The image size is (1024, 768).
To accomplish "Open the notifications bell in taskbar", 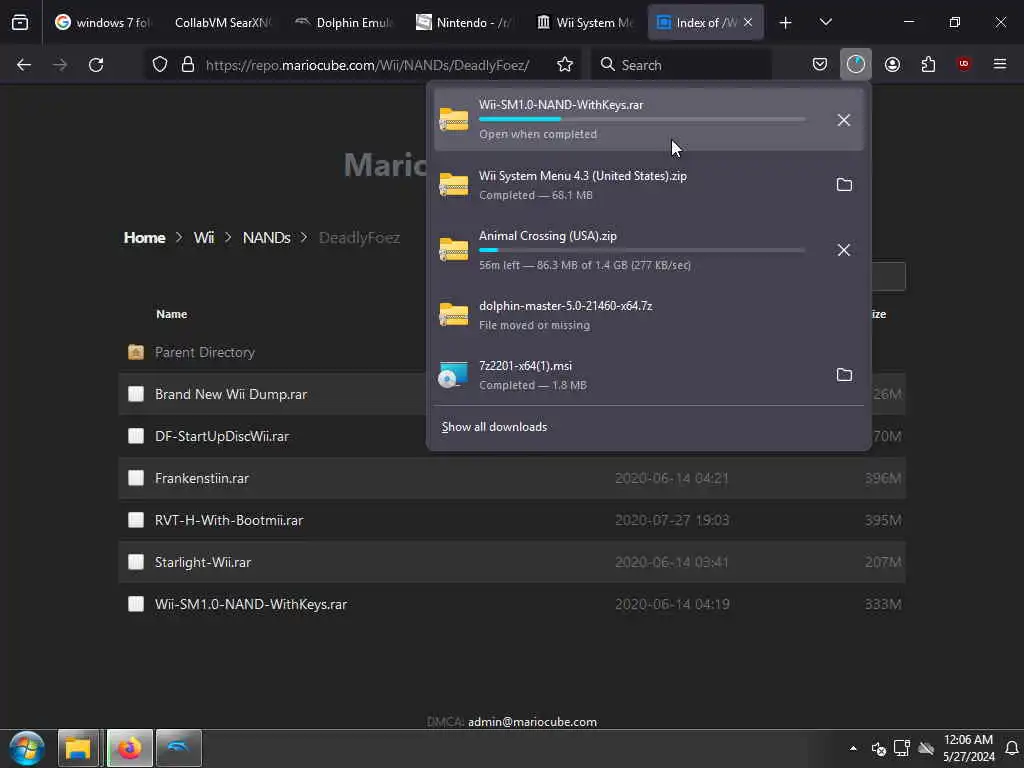I will pos(1012,748).
